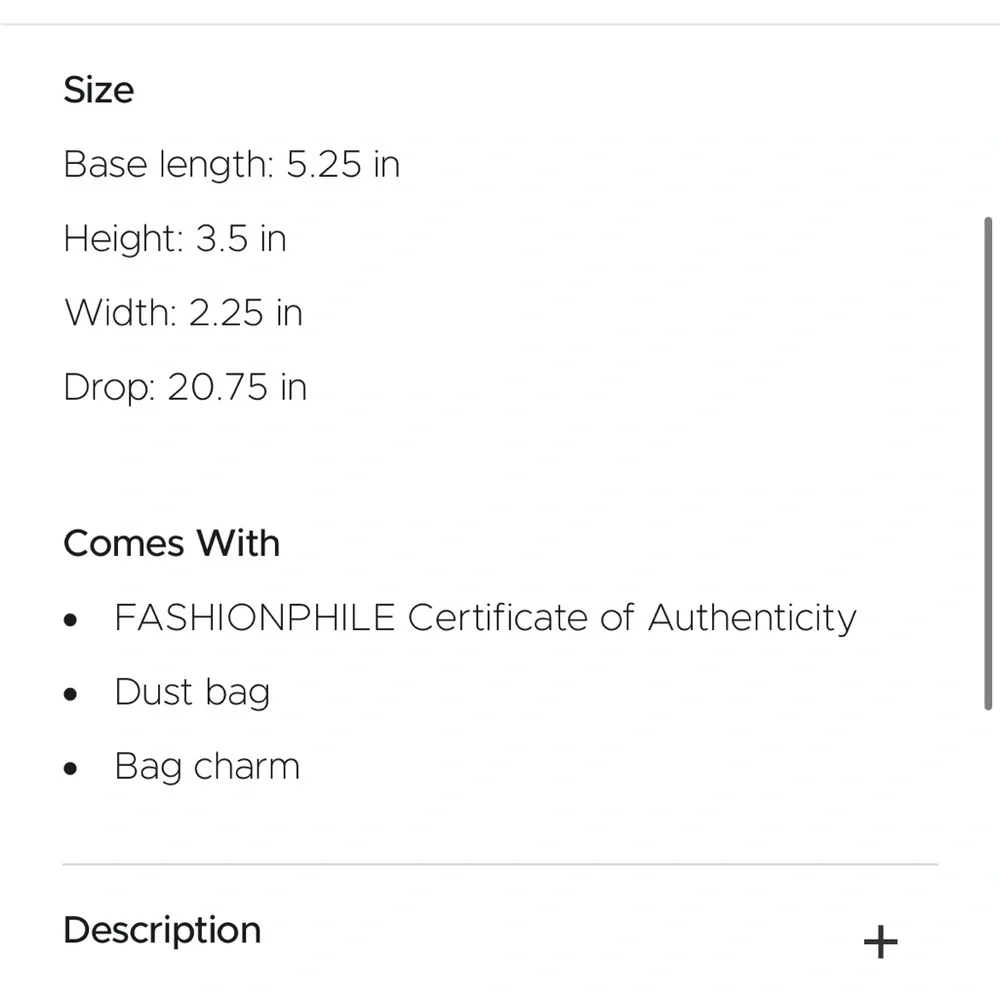Select the Width label
Image resolution: width=1000 pixels, height=1000 pixels.
(120, 313)
